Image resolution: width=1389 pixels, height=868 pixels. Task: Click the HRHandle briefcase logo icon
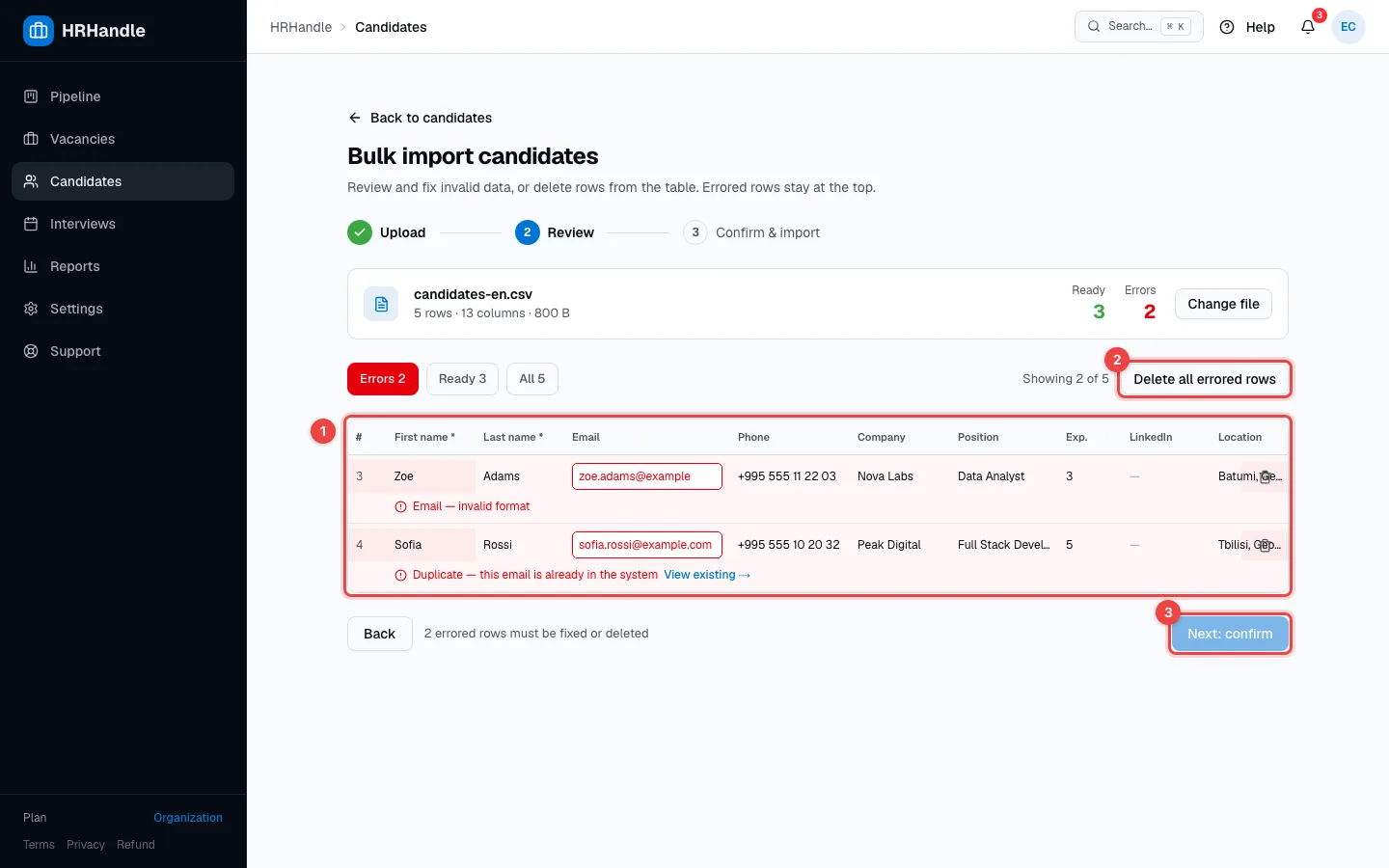(39, 31)
